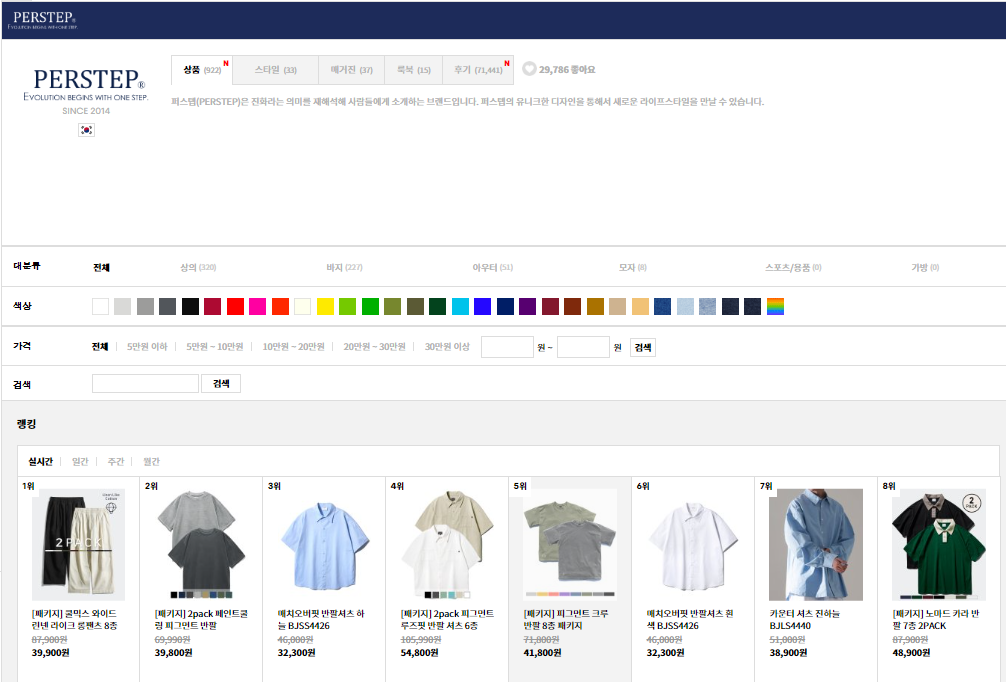Filter by category 바지 (227)
Image resolution: width=1006 pixels, height=682 pixels.
345,268
